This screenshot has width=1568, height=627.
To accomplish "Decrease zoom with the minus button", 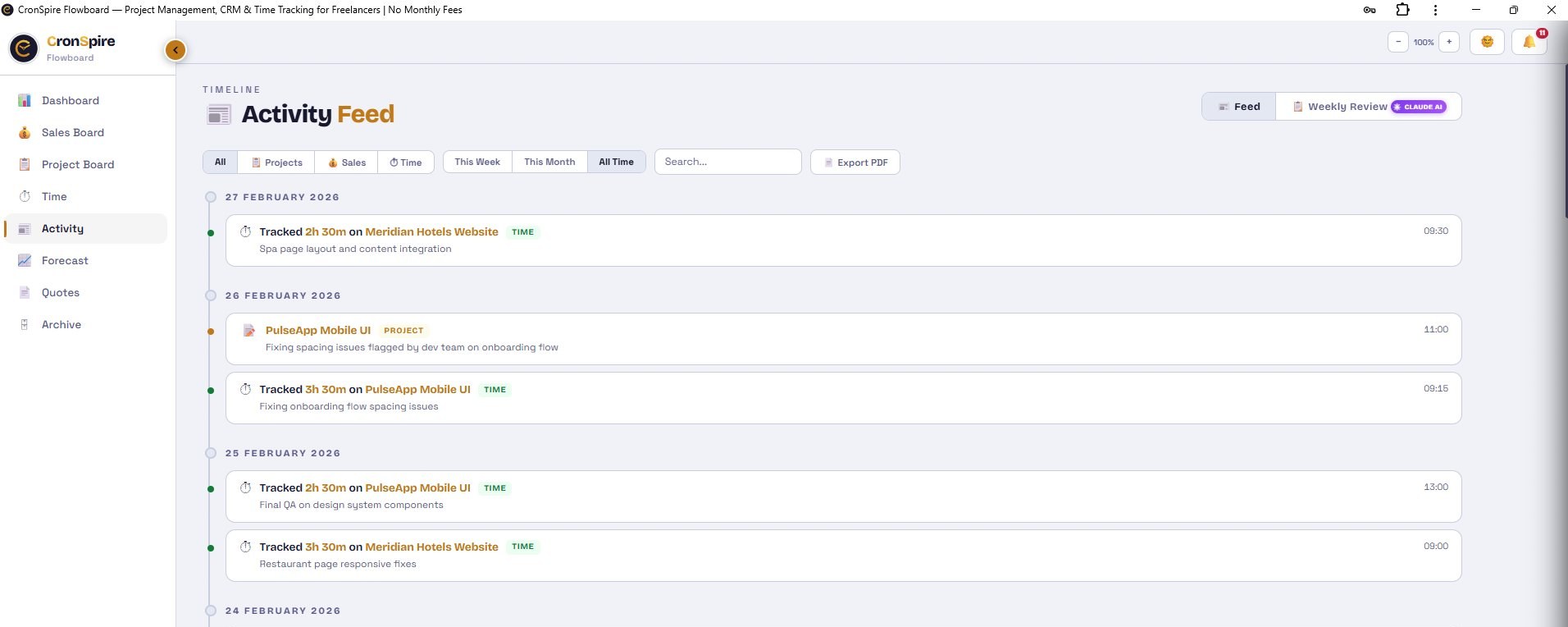I will click(x=1398, y=42).
